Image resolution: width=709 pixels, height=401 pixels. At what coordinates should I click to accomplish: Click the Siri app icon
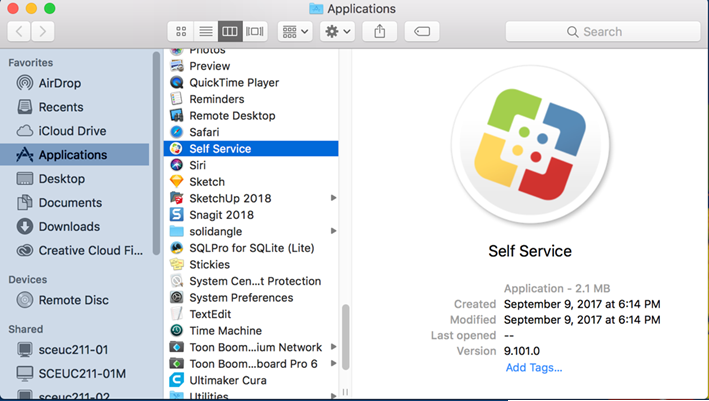click(x=176, y=165)
